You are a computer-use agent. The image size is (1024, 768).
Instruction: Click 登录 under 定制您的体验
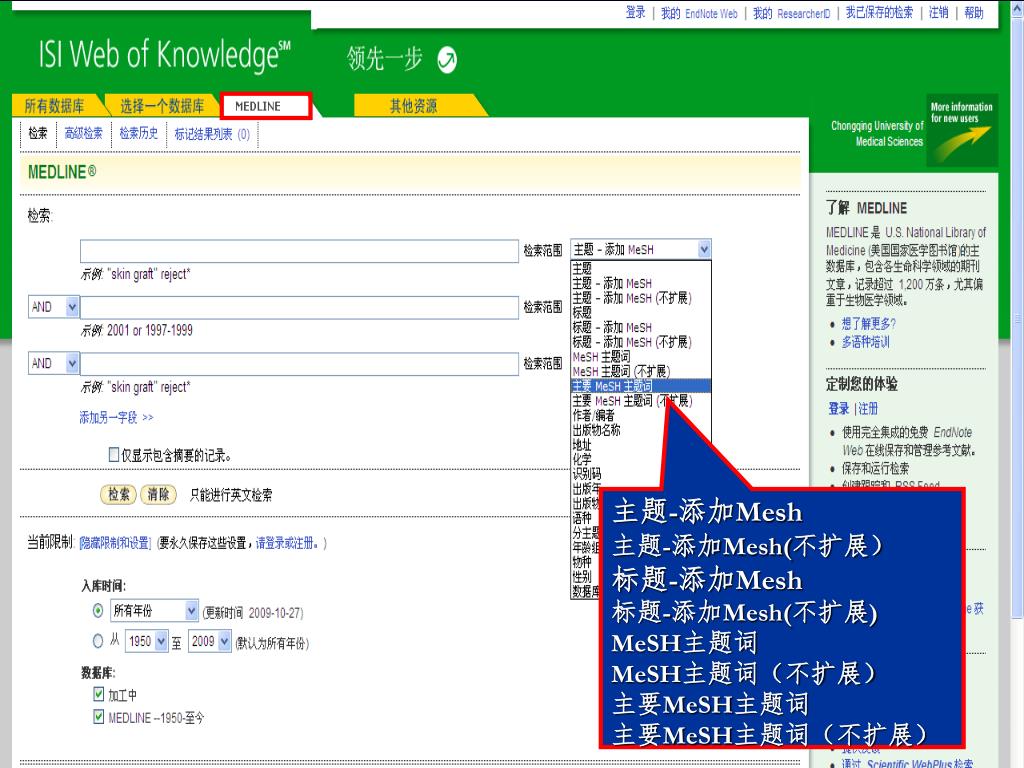coord(839,409)
